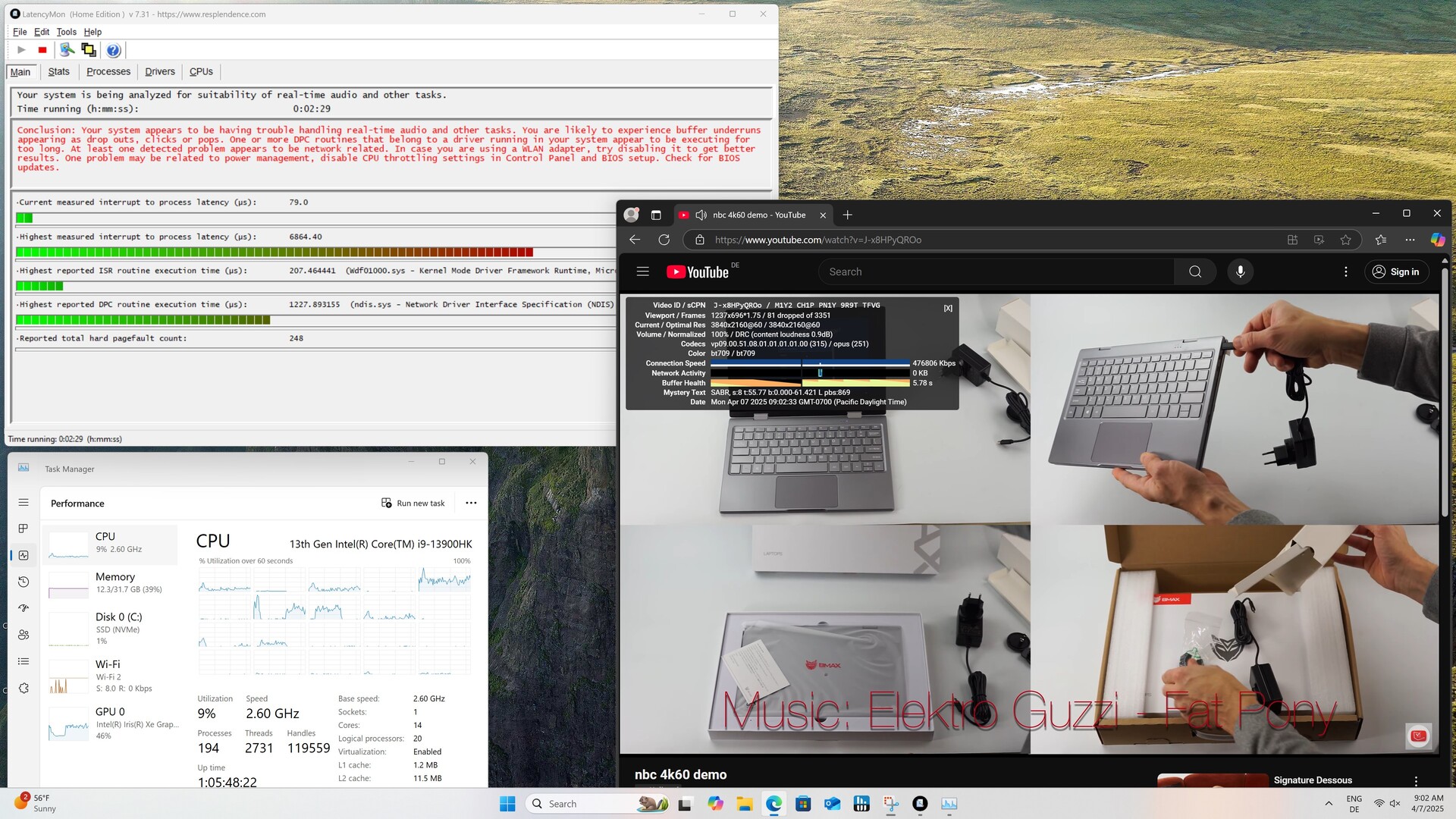The width and height of the screenshot is (1456, 819).
Task: Open Task Manager Processes page icon
Action: point(24,529)
